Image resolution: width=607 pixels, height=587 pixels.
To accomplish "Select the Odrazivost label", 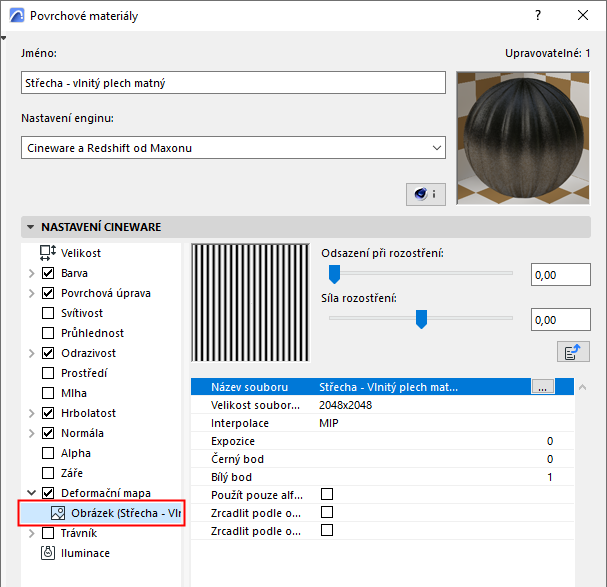I will click(88, 353).
